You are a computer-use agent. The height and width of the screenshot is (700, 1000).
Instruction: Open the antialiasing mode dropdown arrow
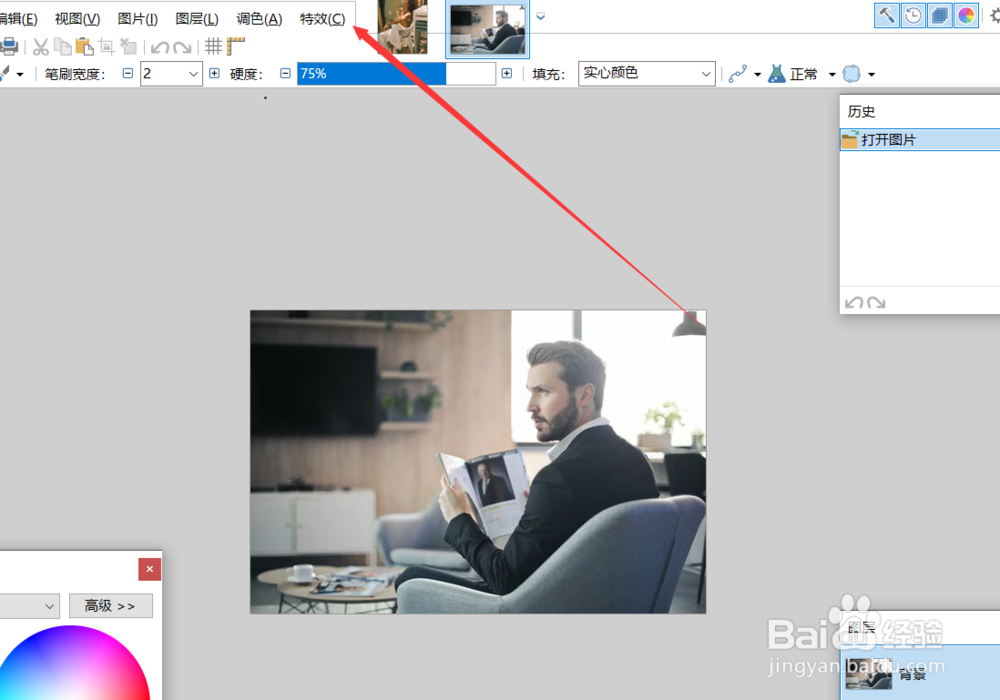tap(758, 75)
